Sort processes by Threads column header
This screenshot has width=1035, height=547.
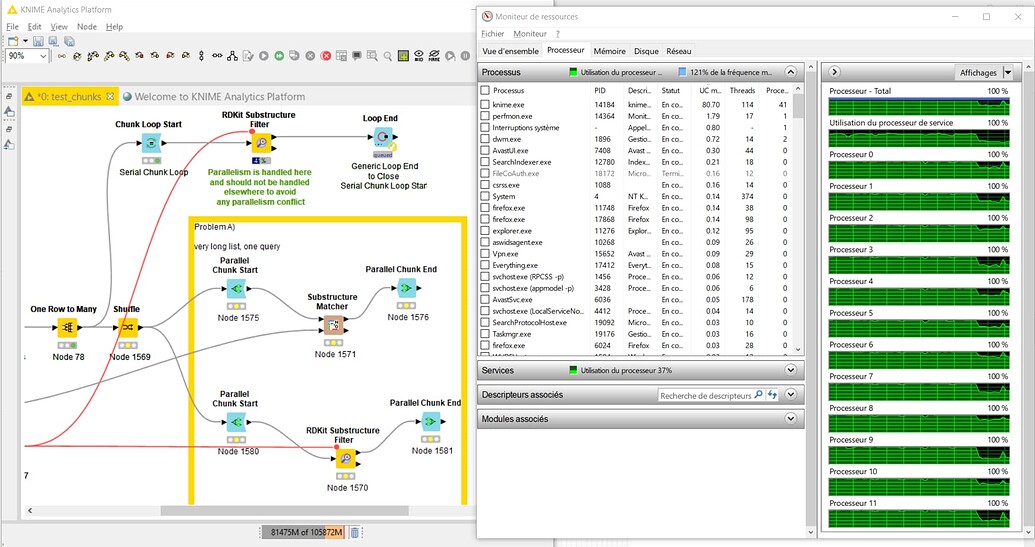tap(742, 90)
